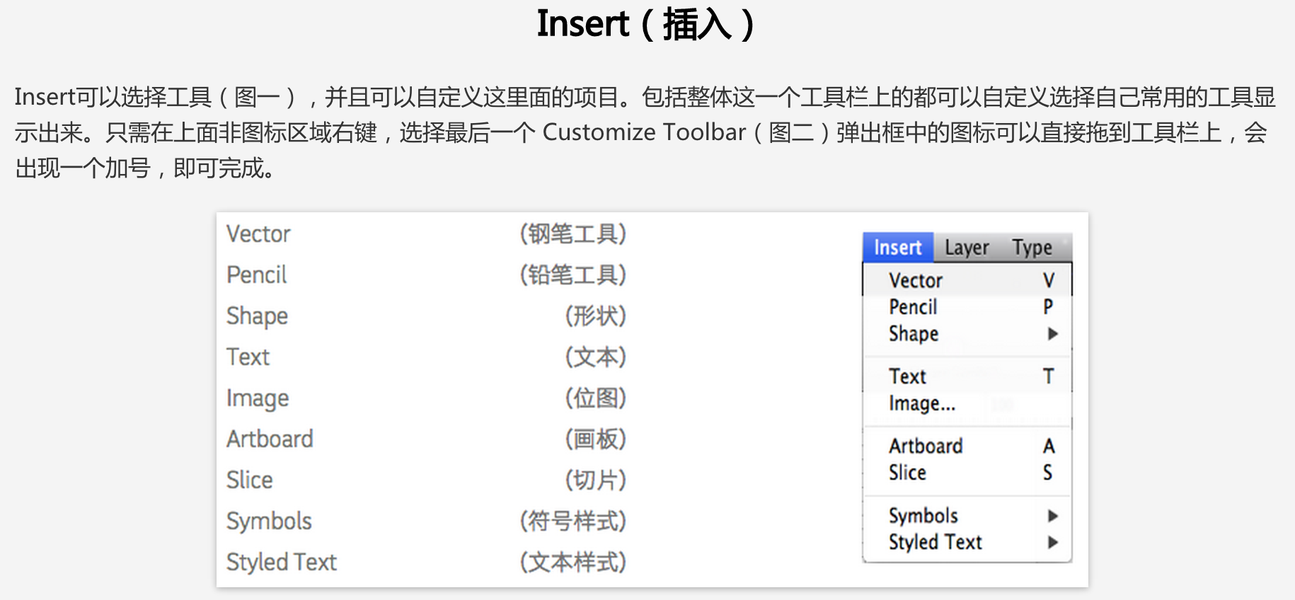Choose Vector in the Insert dropdown menu
Screen dimensions: 1295x600
916,281
